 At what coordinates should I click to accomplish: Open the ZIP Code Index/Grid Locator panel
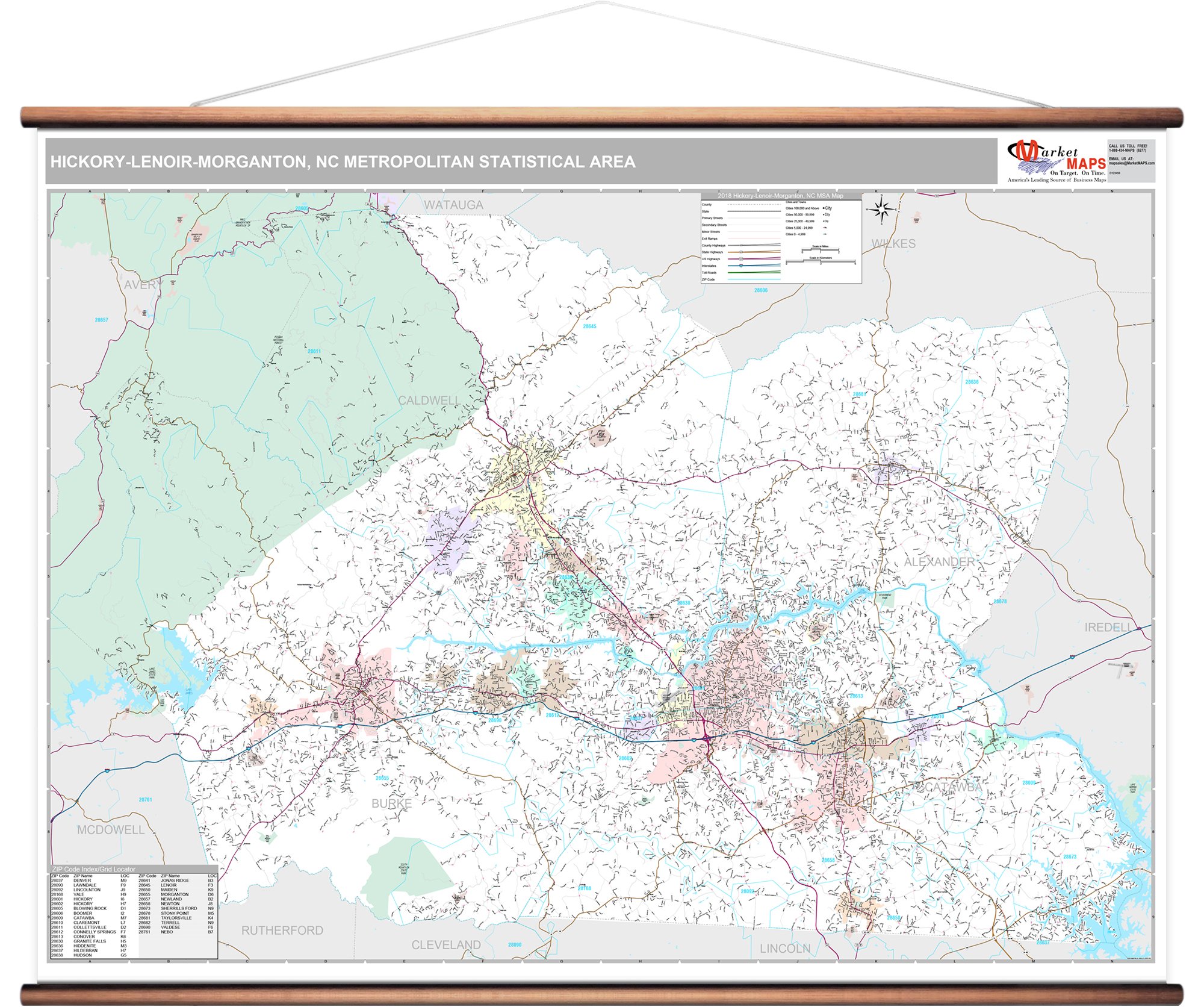click(93, 869)
